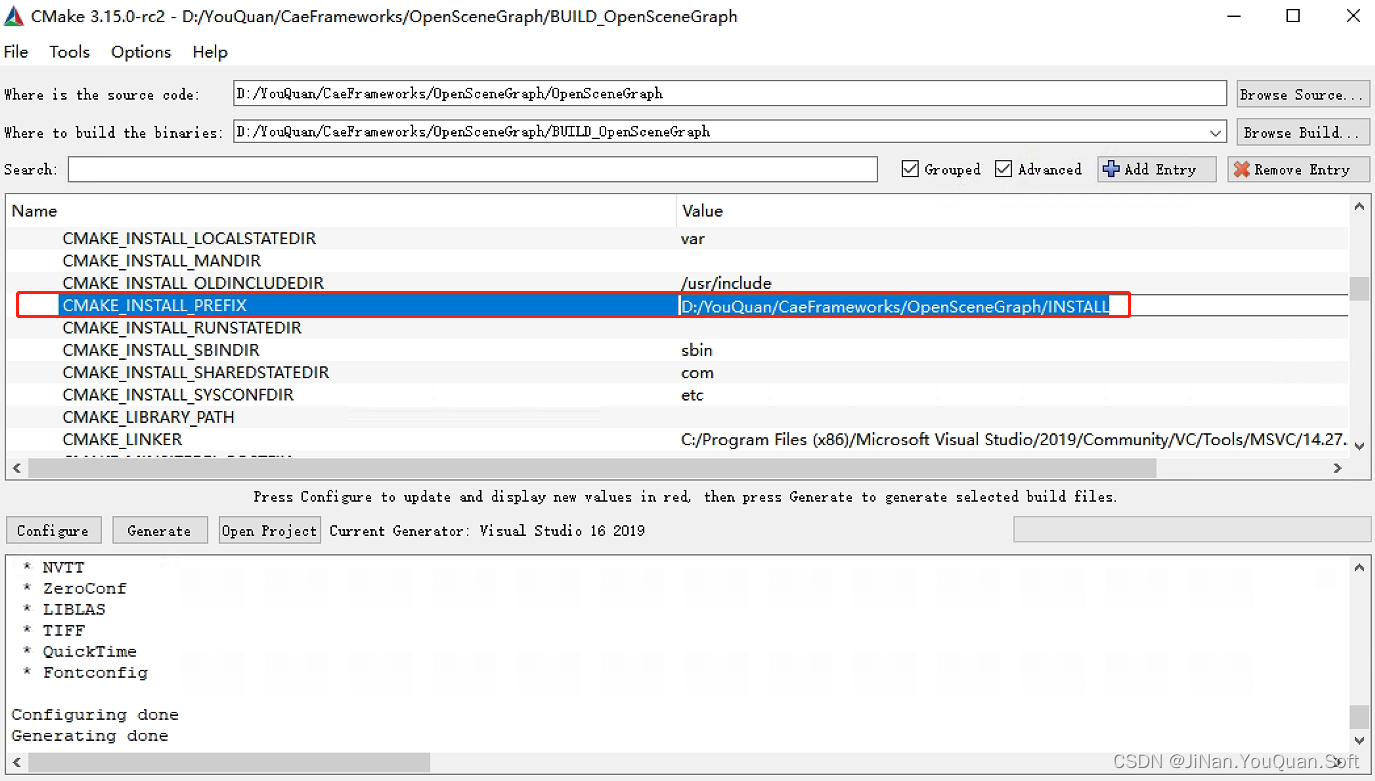Click the 'var' value cell
This screenshot has height=781, width=1375.
click(x=693, y=239)
